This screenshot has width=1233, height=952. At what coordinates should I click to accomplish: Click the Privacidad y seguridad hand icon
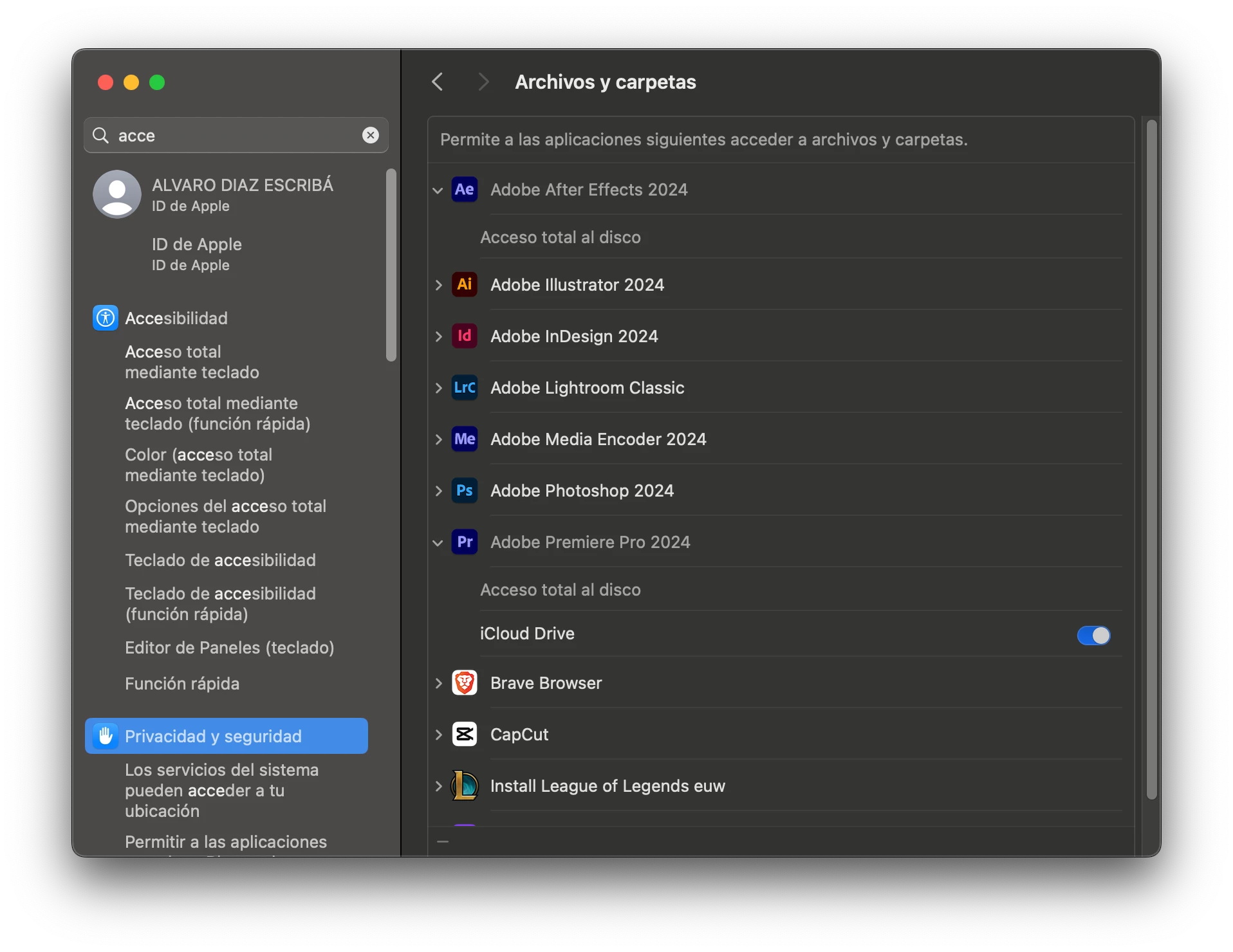(106, 736)
